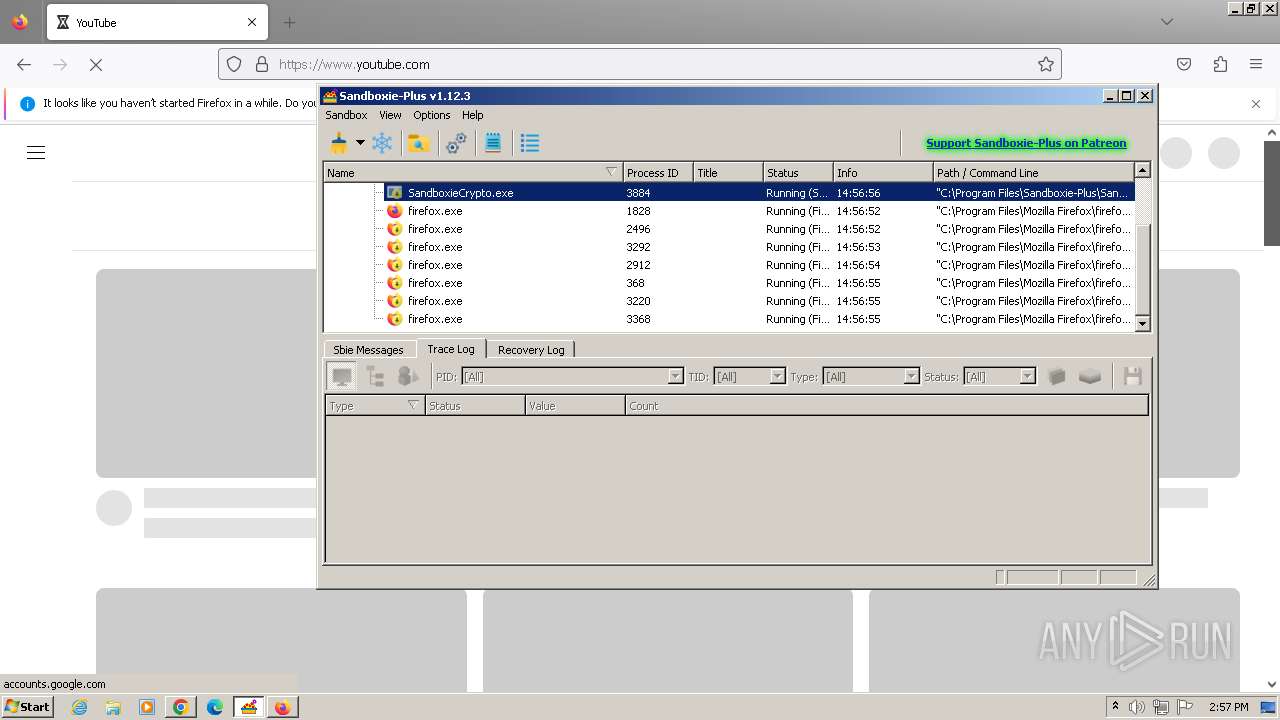Close the YouTube tab

point(252,22)
